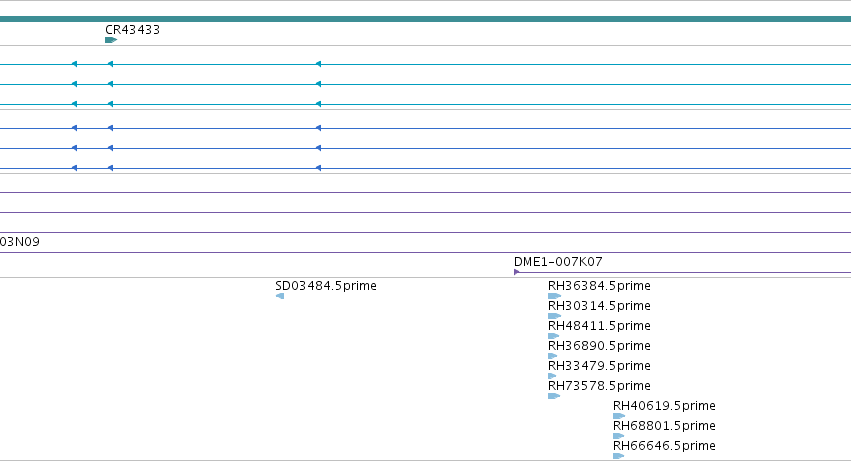The width and height of the screenshot is (851, 461).
Task: Click the 03N09 partial clone label
Action: (x=20, y=242)
